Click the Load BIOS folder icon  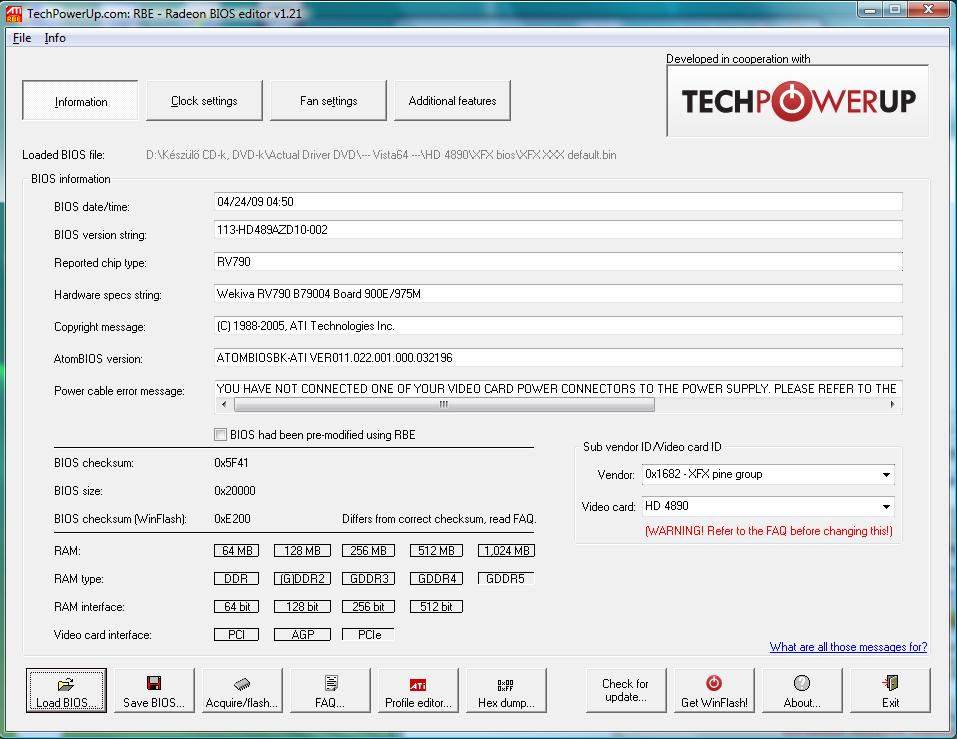[x=66, y=684]
